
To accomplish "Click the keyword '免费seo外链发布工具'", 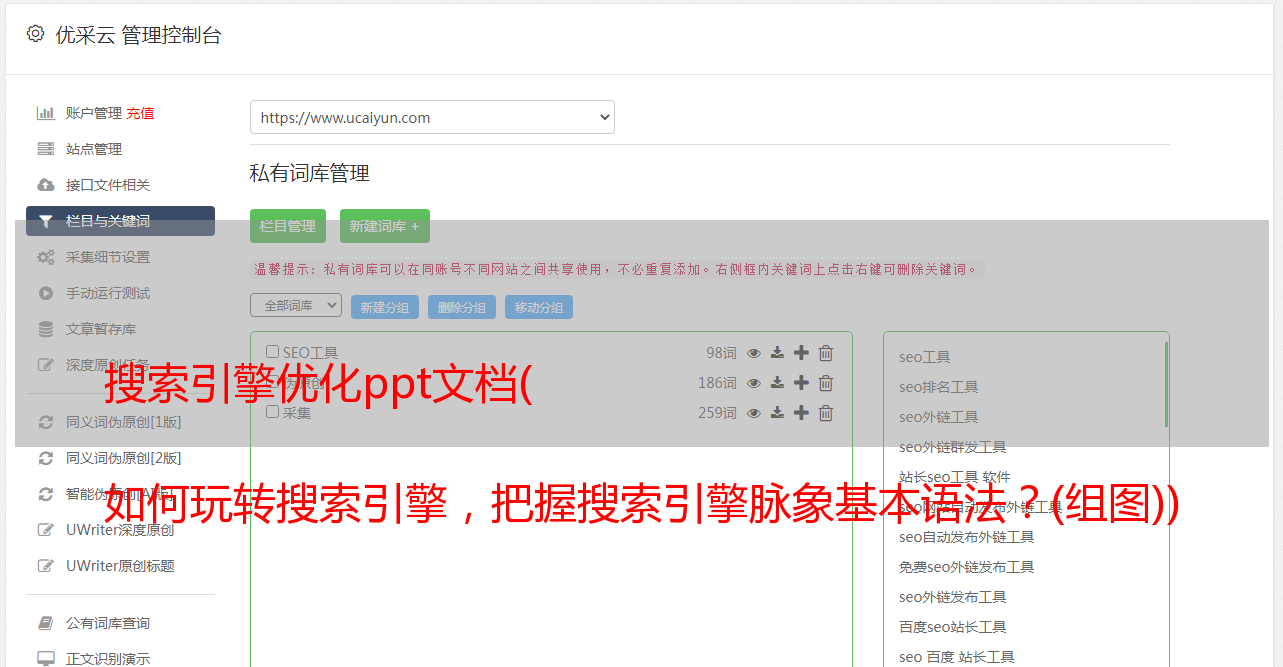I will pyautogui.click(x=967, y=567).
